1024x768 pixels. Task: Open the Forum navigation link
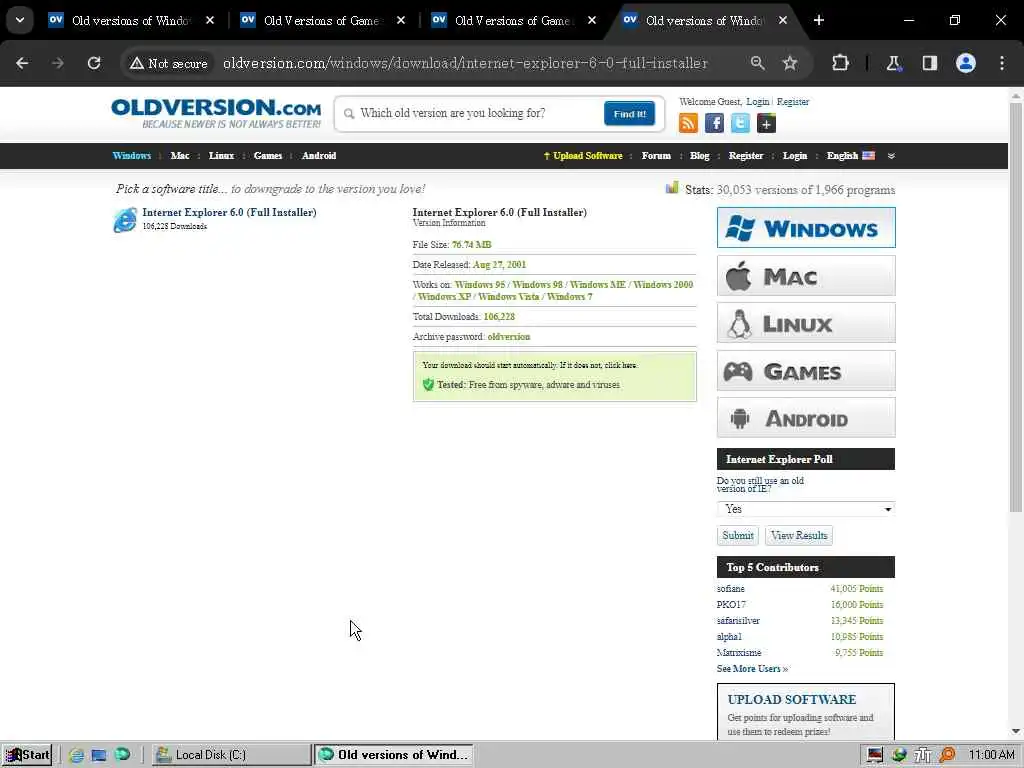pyautogui.click(x=656, y=155)
